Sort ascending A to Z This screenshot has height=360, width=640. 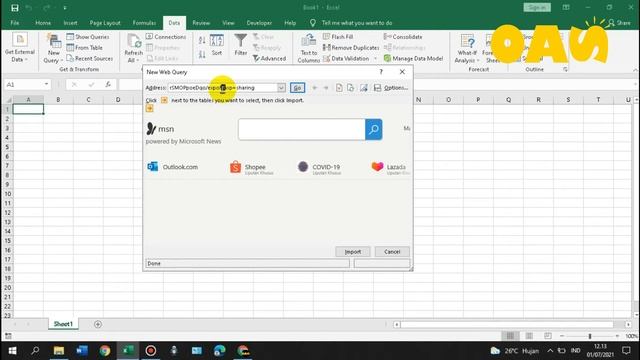[x=202, y=40]
